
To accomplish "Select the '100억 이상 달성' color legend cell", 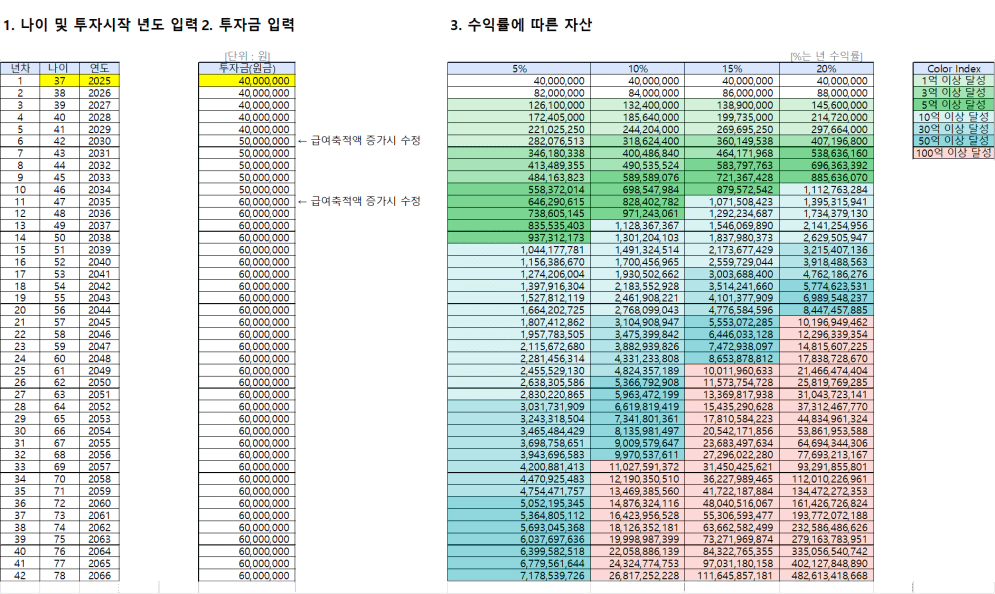I will [x=953, y=153].
